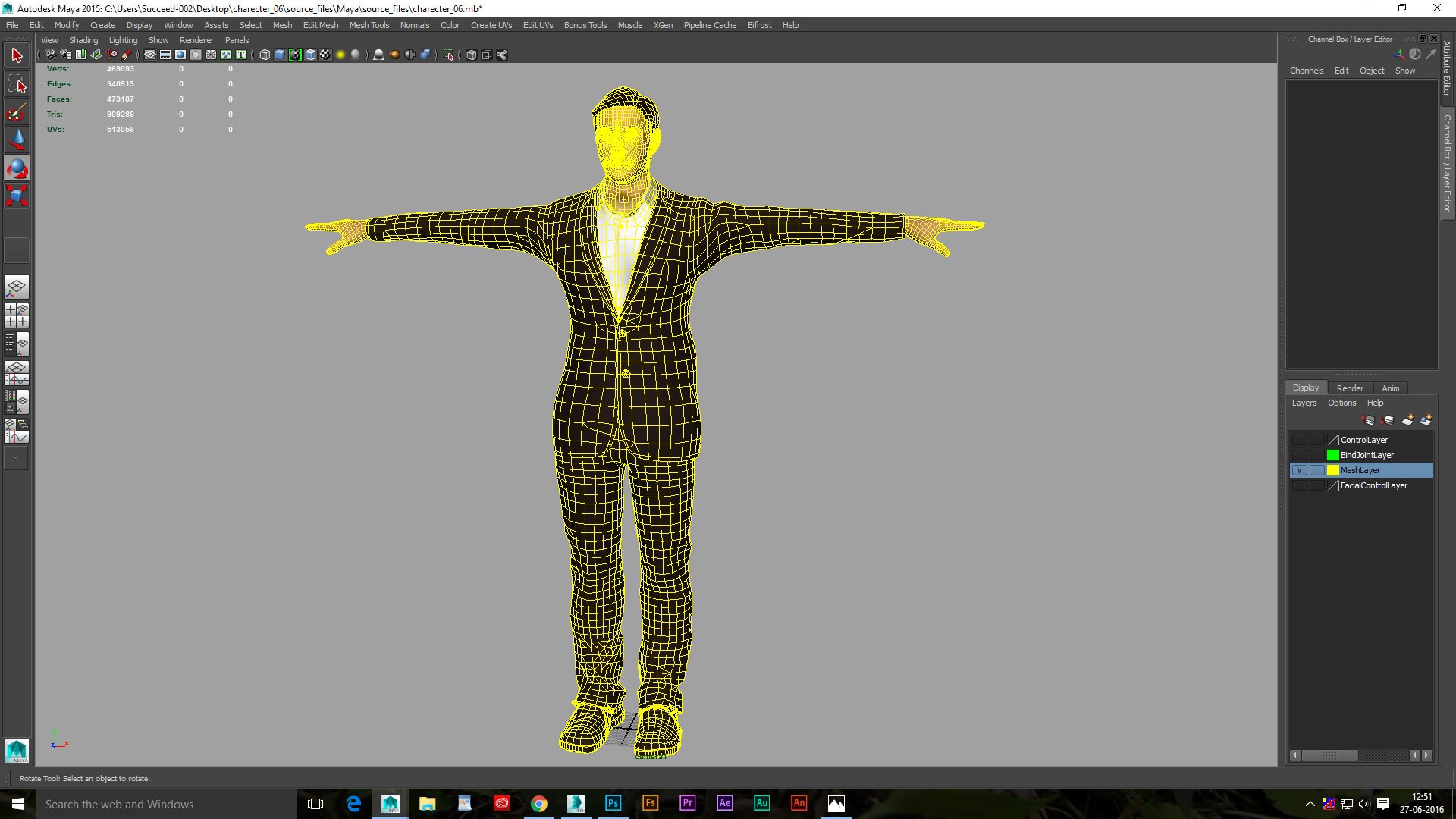Select the FacialControlLayer row
1456x819 pixels.
tap(1361, 485)
